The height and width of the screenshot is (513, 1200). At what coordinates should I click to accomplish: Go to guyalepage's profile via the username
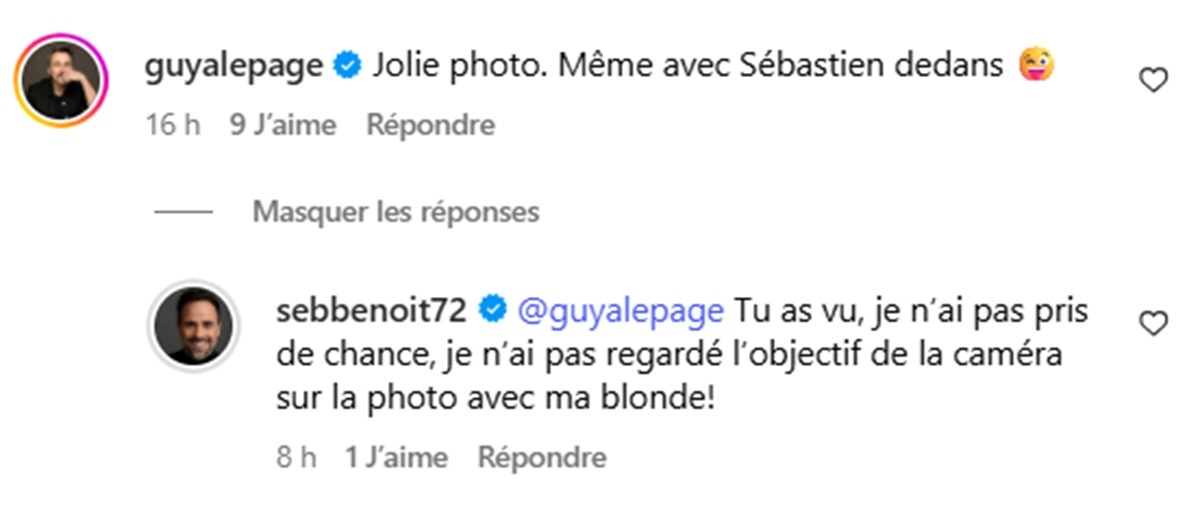233,67
